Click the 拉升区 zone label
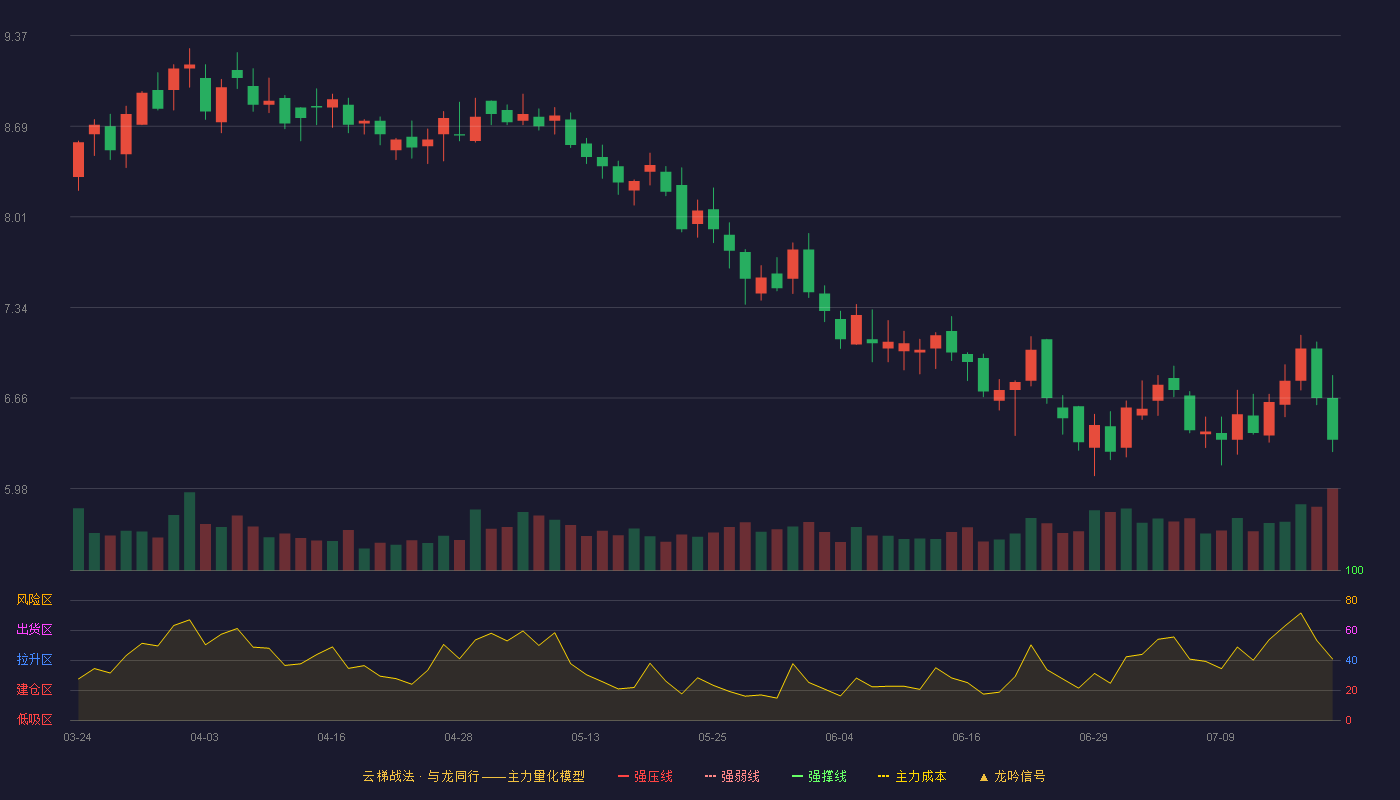The width and height of the screenshot is (1400, 800). (x=35, y=660)
